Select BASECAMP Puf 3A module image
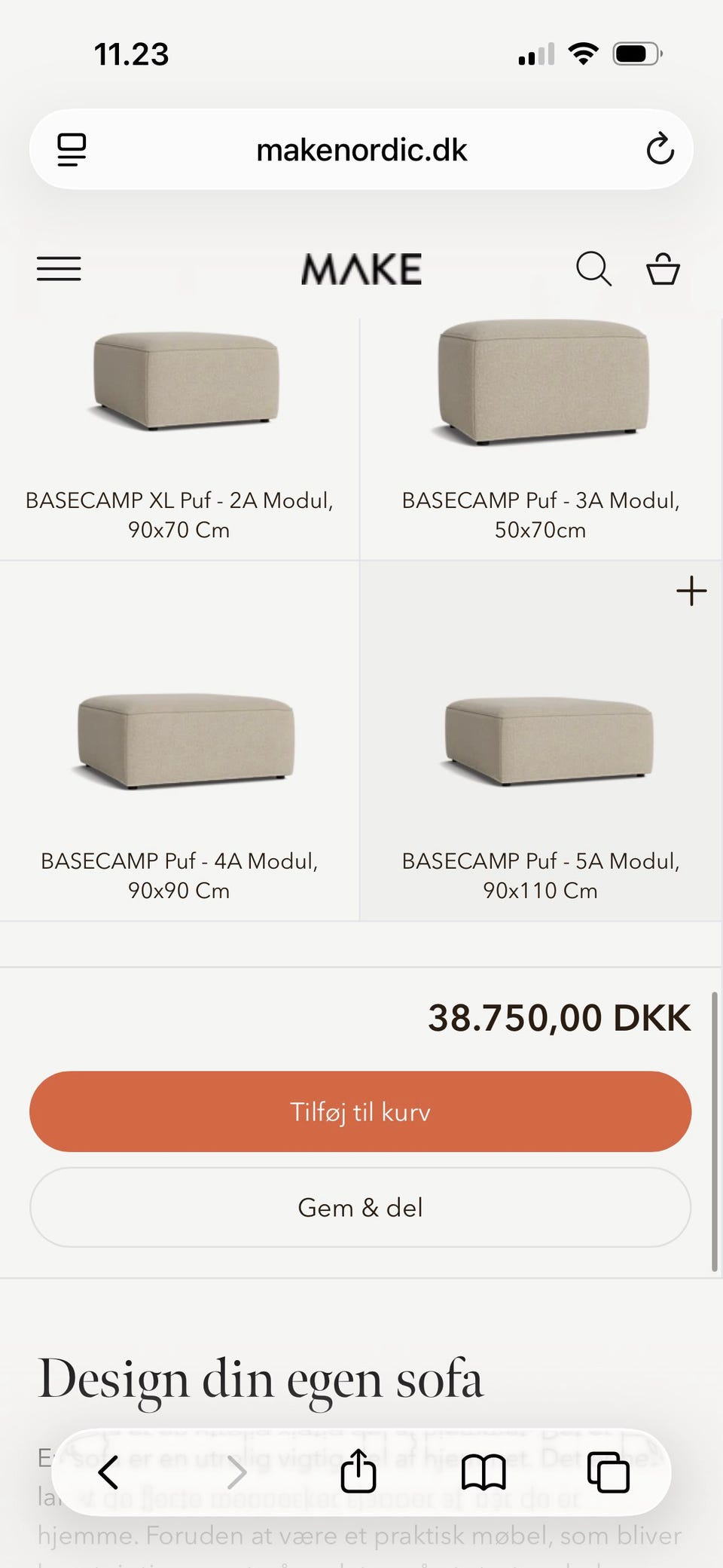This screenshot has height=1568, width=723. click(541, 382)
